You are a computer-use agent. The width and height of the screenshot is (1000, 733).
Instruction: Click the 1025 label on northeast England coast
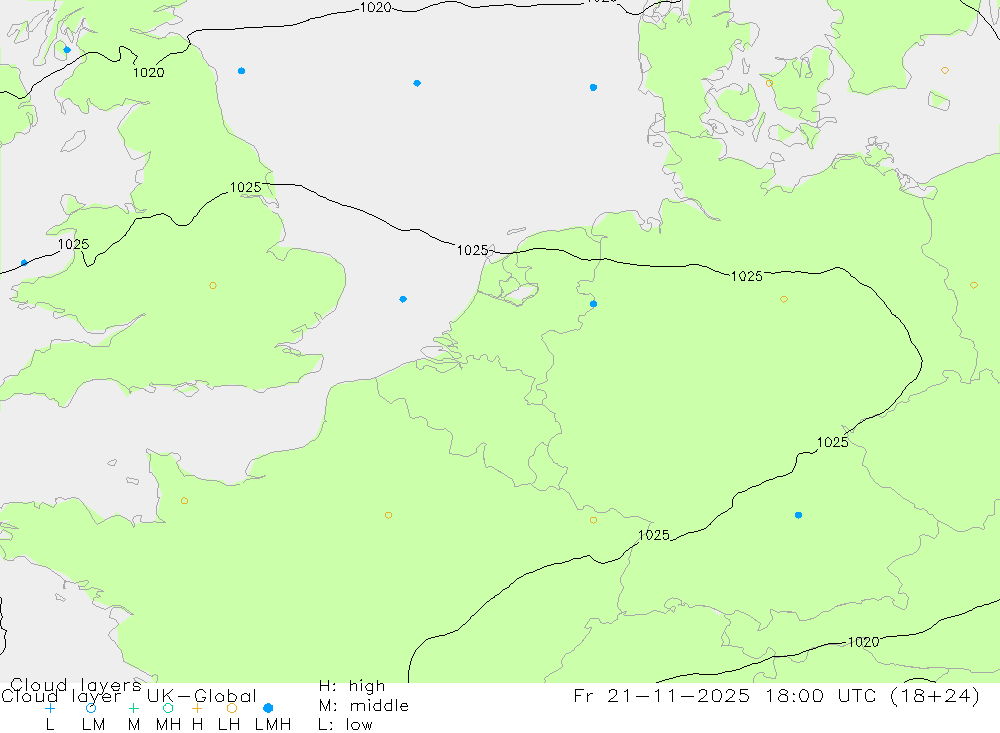(x=246, y=188)
